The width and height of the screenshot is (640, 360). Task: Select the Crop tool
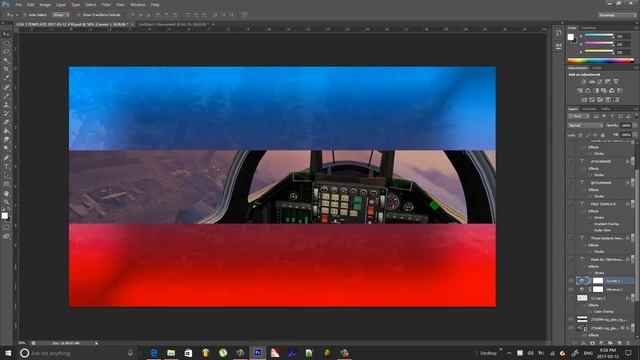pyautogui.click(x=6, y=69)
